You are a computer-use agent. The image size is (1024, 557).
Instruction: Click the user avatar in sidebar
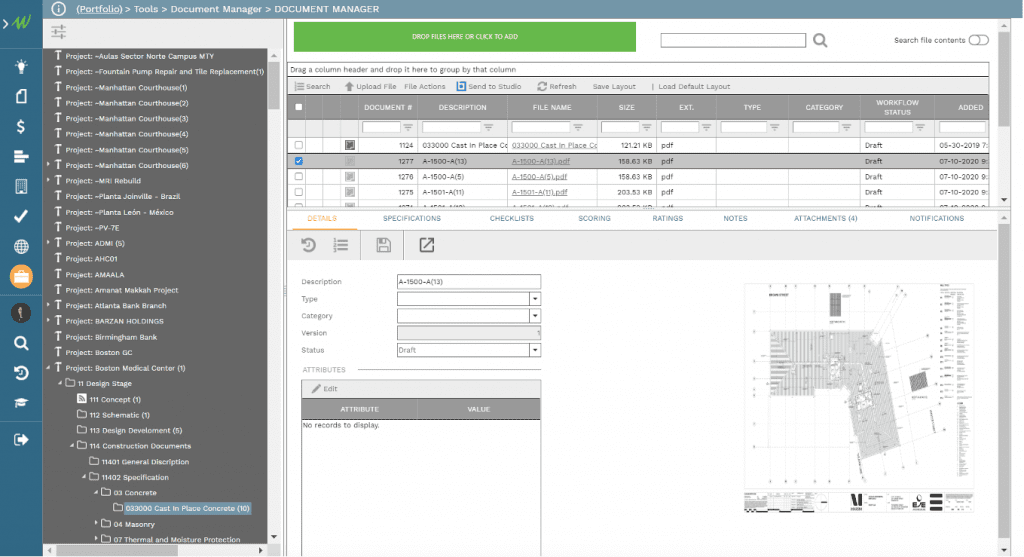point(21,313)
